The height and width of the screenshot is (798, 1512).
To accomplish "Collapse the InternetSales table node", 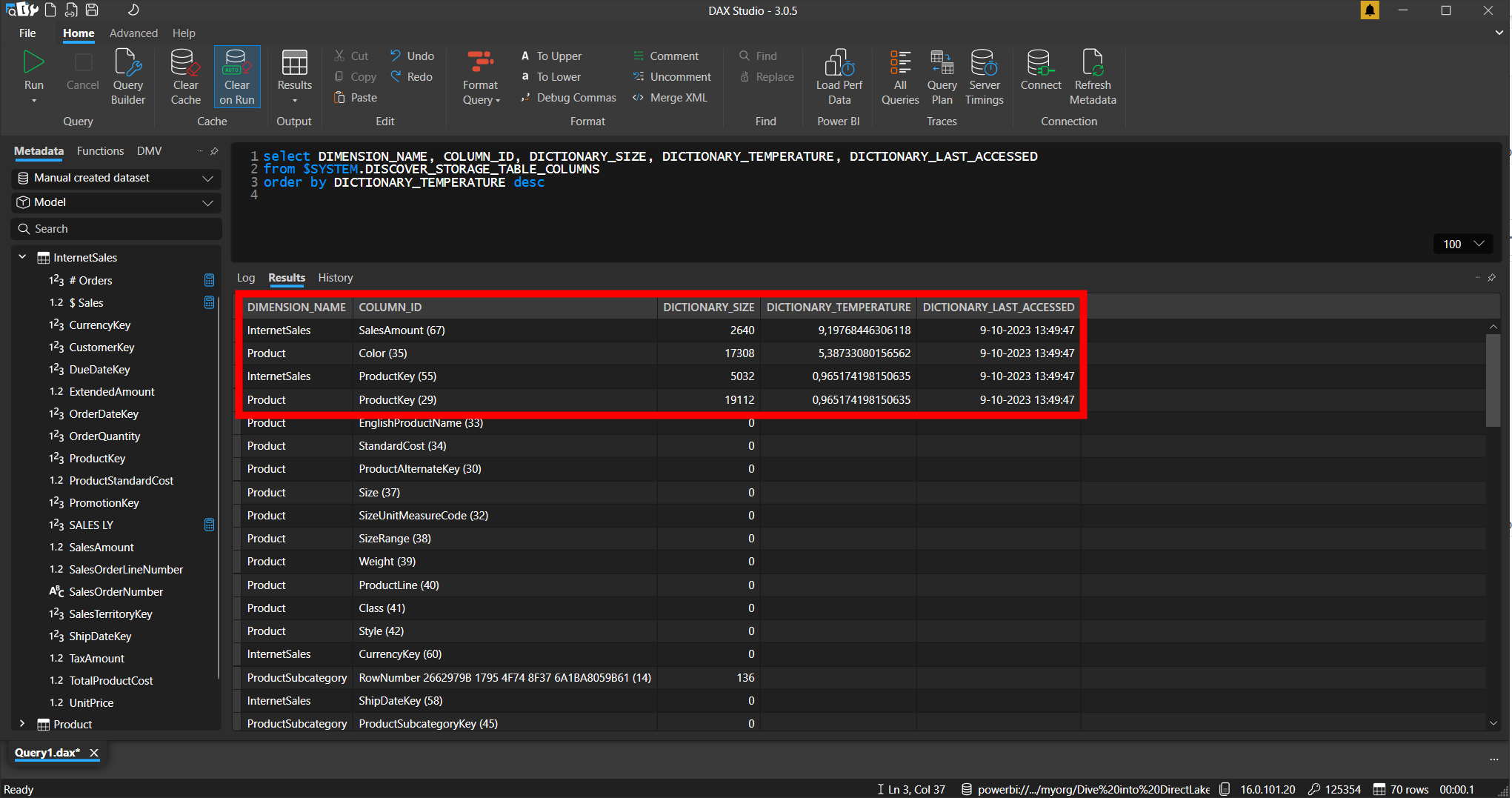I will coord(22,257).
